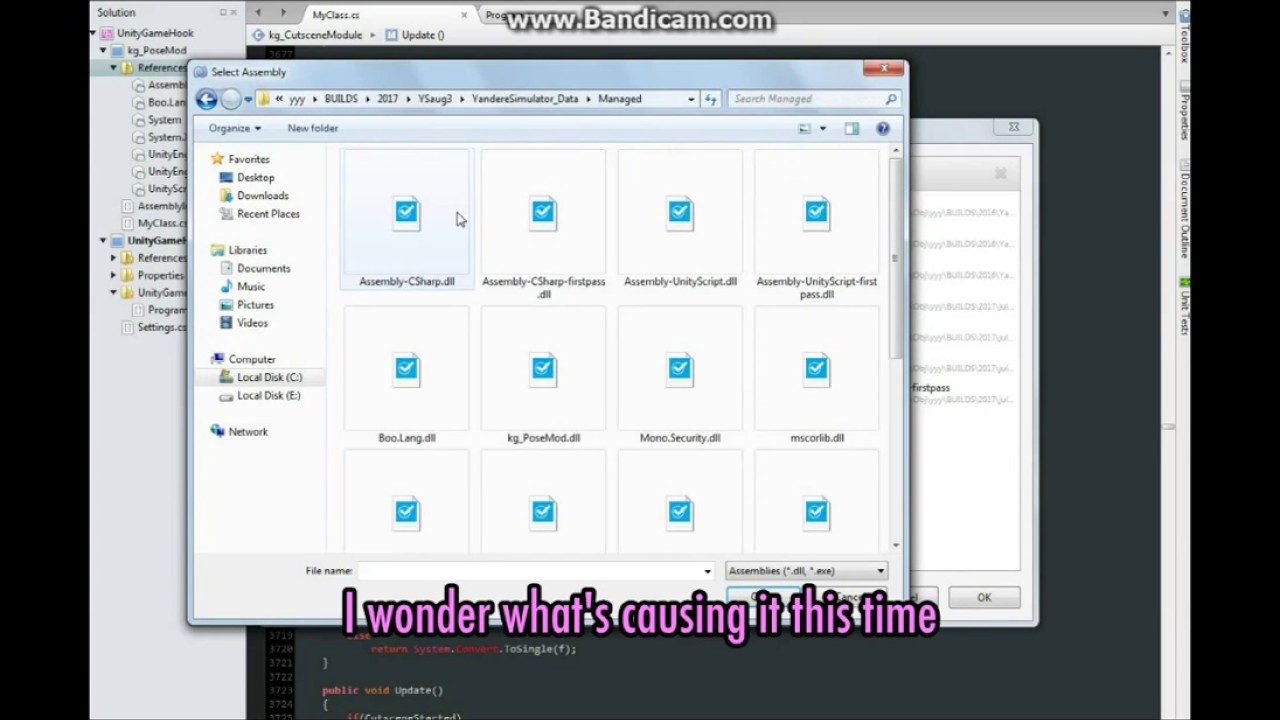Click the YSaug3 breadcrumb segment
This screenshot has width=1280, height=720.
(435, 99)
